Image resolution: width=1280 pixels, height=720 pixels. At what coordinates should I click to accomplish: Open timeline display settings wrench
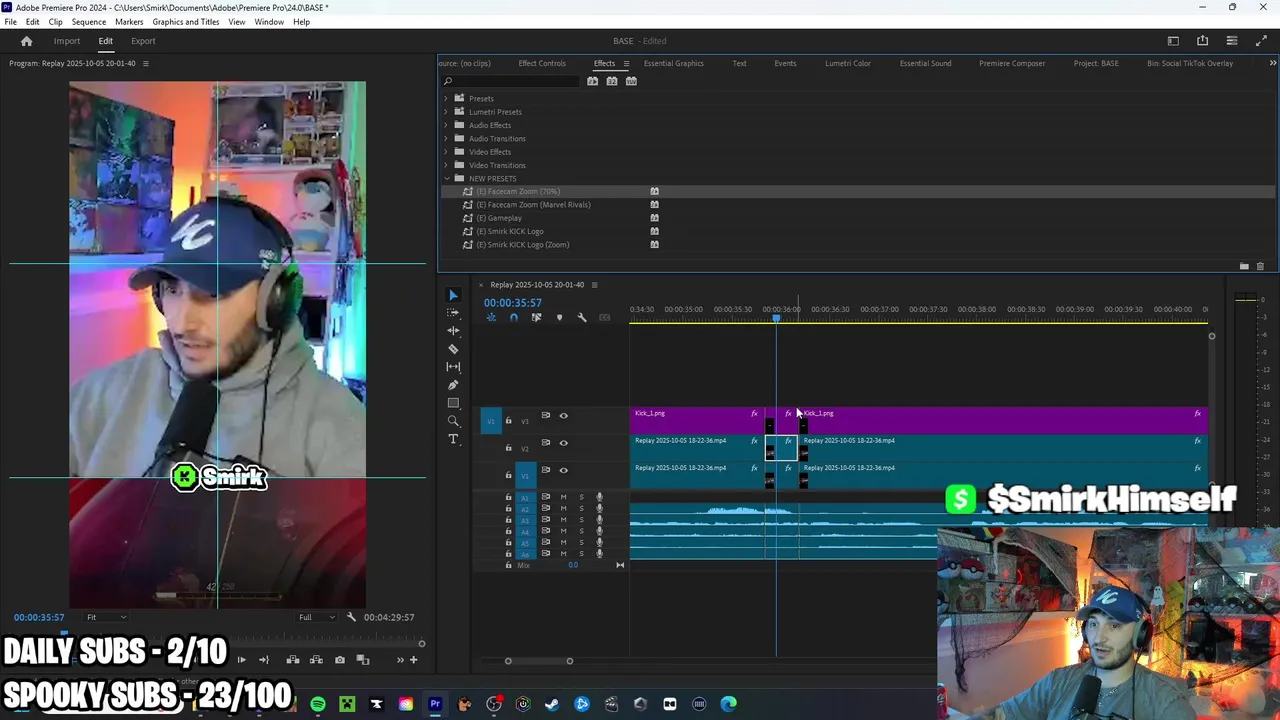click(582, 318)
